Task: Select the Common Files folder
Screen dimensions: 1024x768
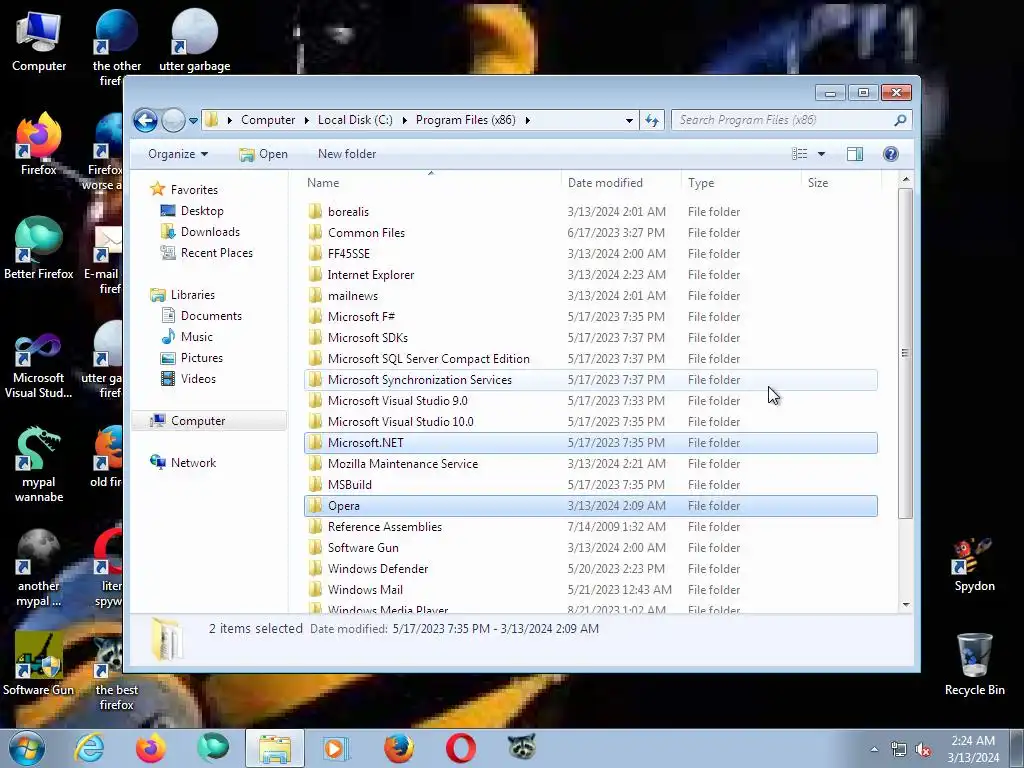Action: pyautogui.click(x=590, y=232)
